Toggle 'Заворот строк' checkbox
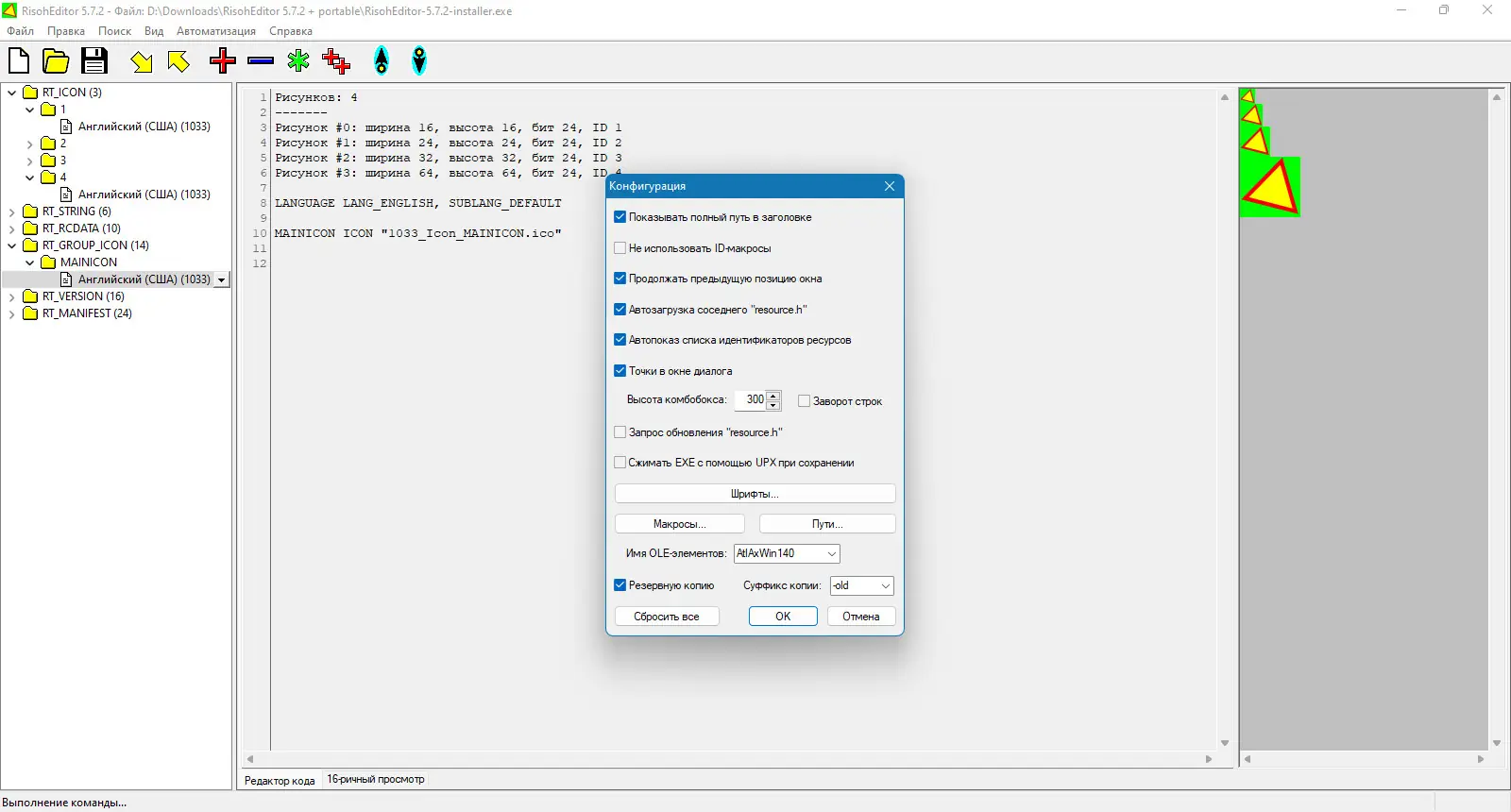Screen dimensions: 1511x812 (805, 401)
